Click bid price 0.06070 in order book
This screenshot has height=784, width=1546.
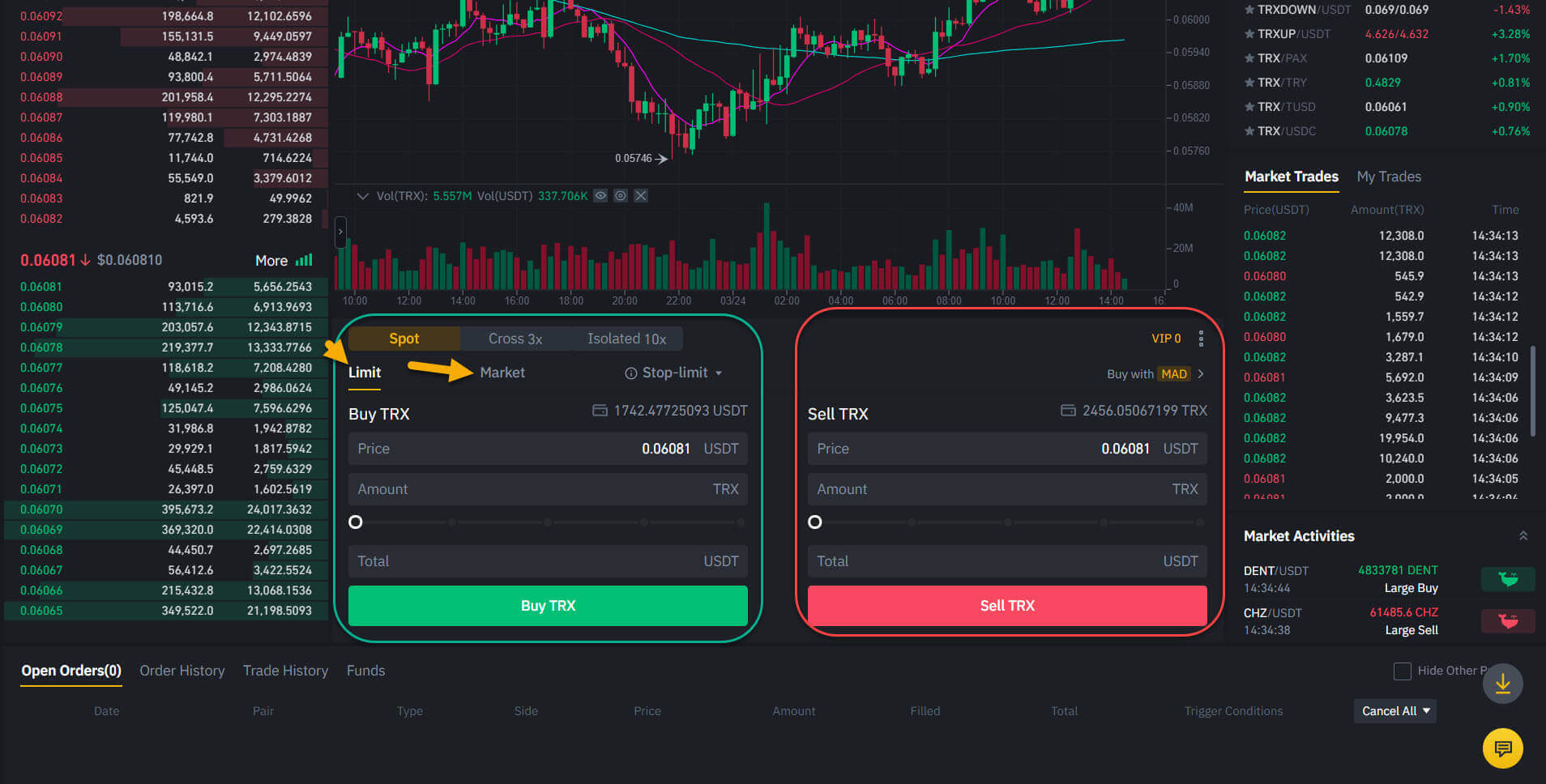[x=41, y=509]
